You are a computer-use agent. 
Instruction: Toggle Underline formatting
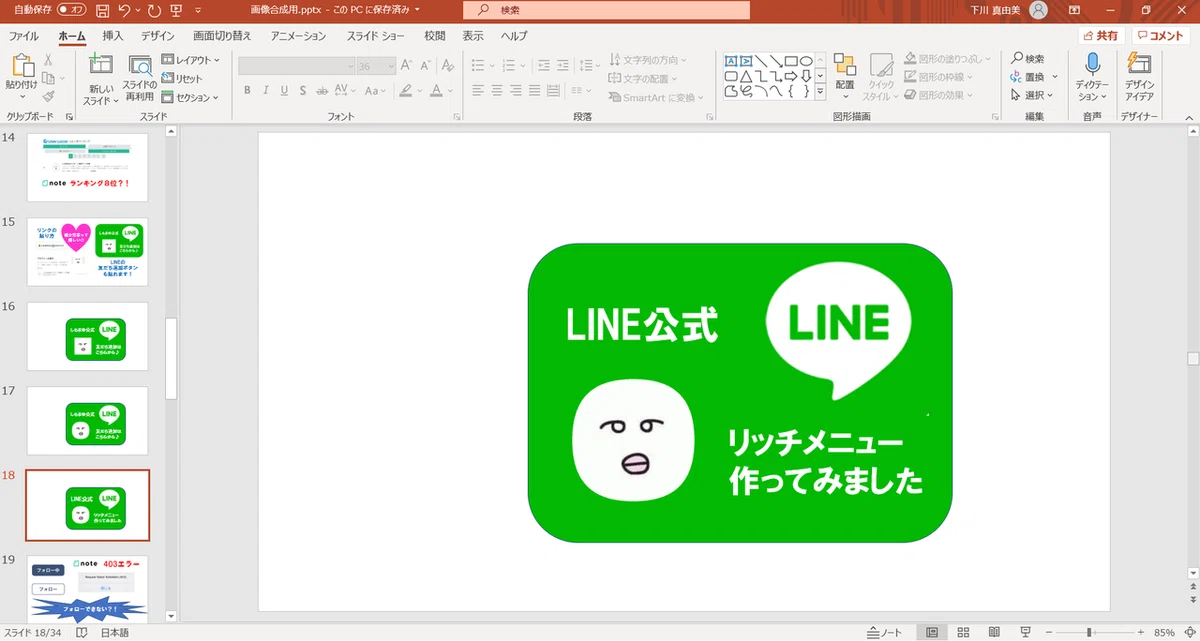[285, 90]
